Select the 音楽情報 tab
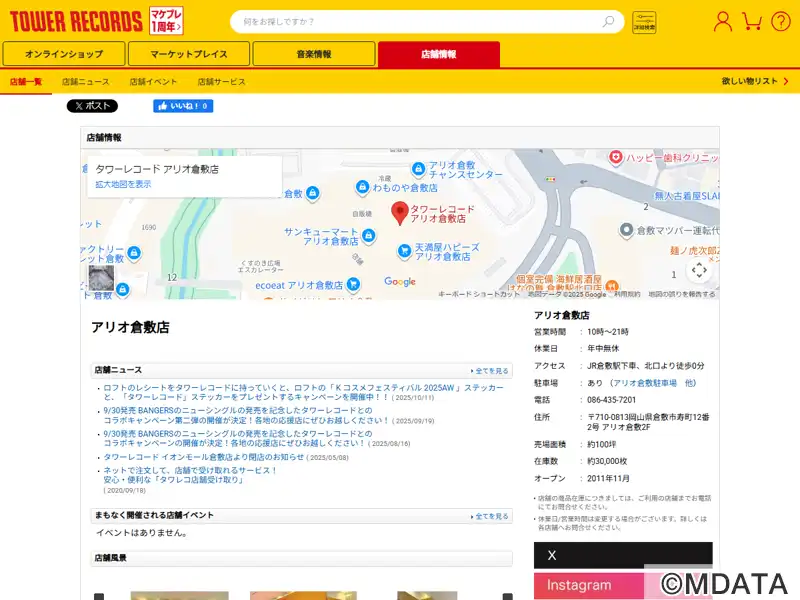The image size is (800, 600). [x=313, y=54]
